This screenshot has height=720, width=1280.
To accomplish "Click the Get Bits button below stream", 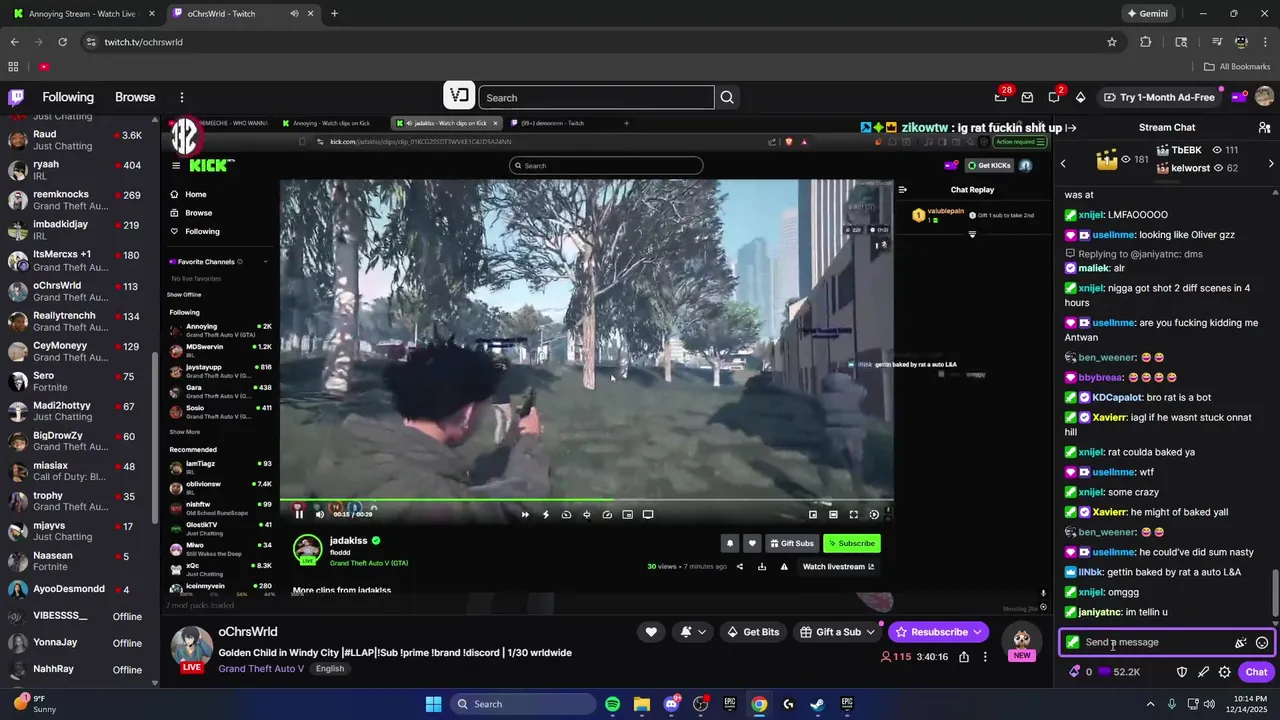I will tap(753, 632).
